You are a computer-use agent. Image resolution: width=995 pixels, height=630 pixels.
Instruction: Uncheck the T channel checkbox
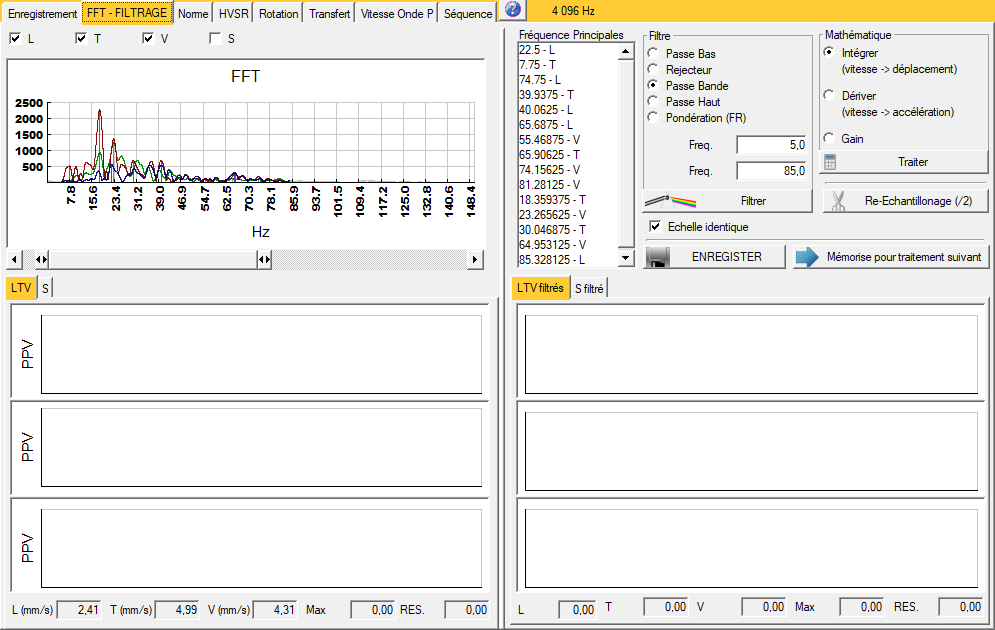(x=81, y=38)
